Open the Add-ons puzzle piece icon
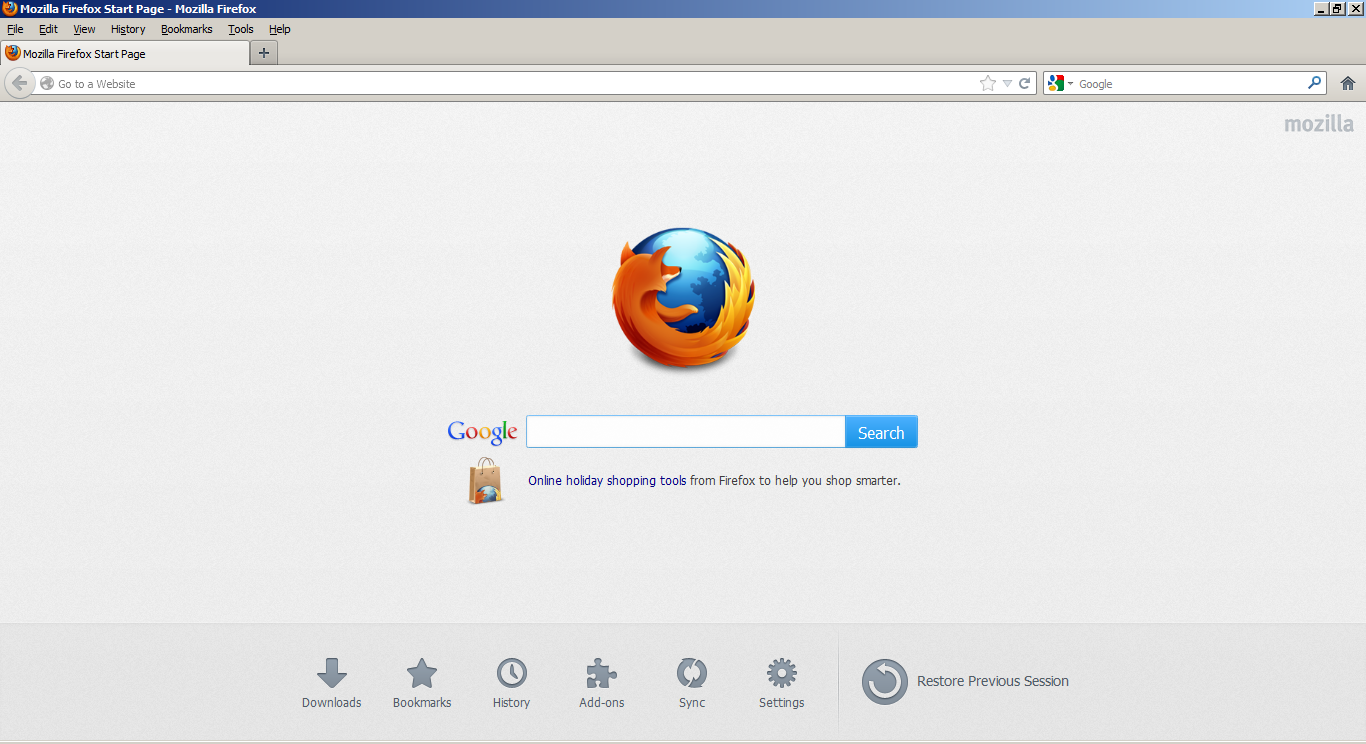Viewport: 1366px width, 744px height. point(601,673)
